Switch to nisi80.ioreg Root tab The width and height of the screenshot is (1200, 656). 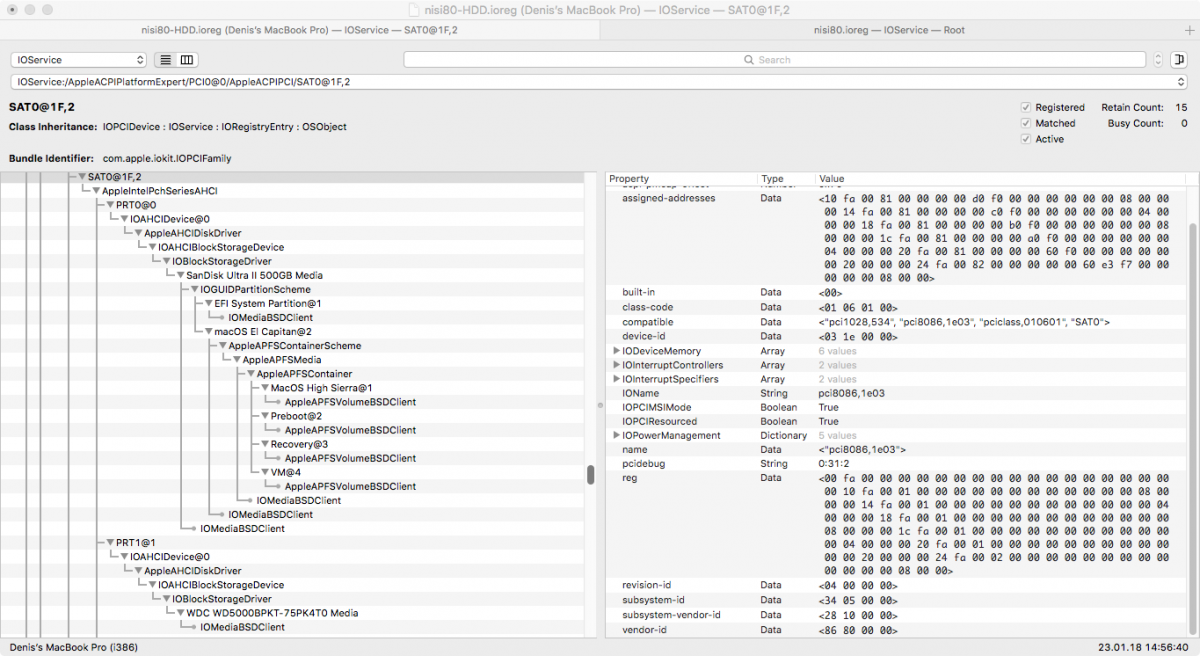[888, 30]
